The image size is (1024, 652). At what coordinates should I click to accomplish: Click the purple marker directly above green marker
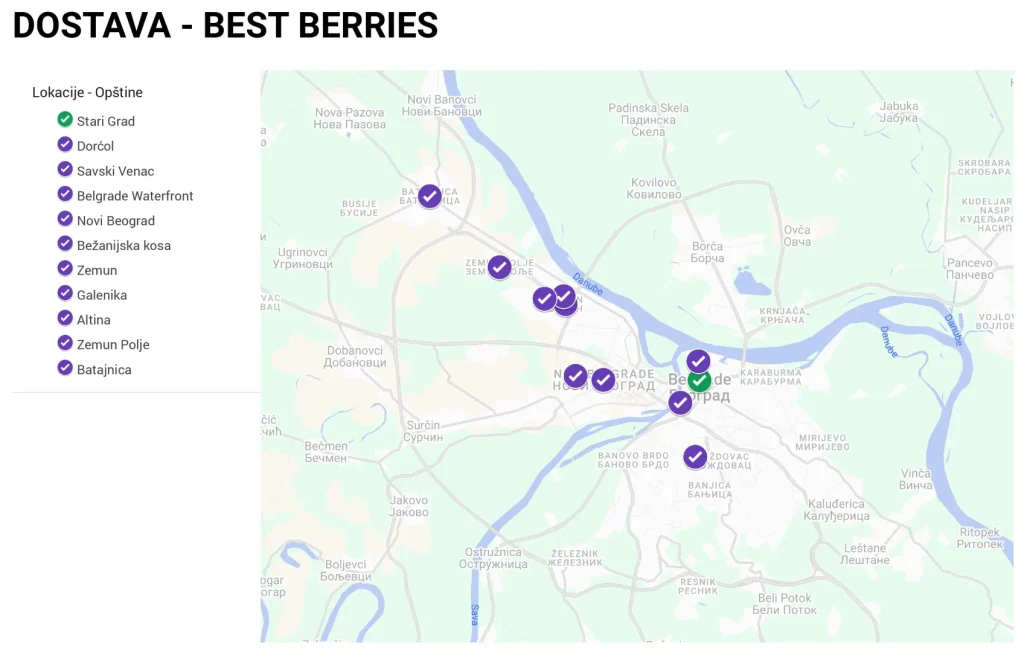pos(698,361)
